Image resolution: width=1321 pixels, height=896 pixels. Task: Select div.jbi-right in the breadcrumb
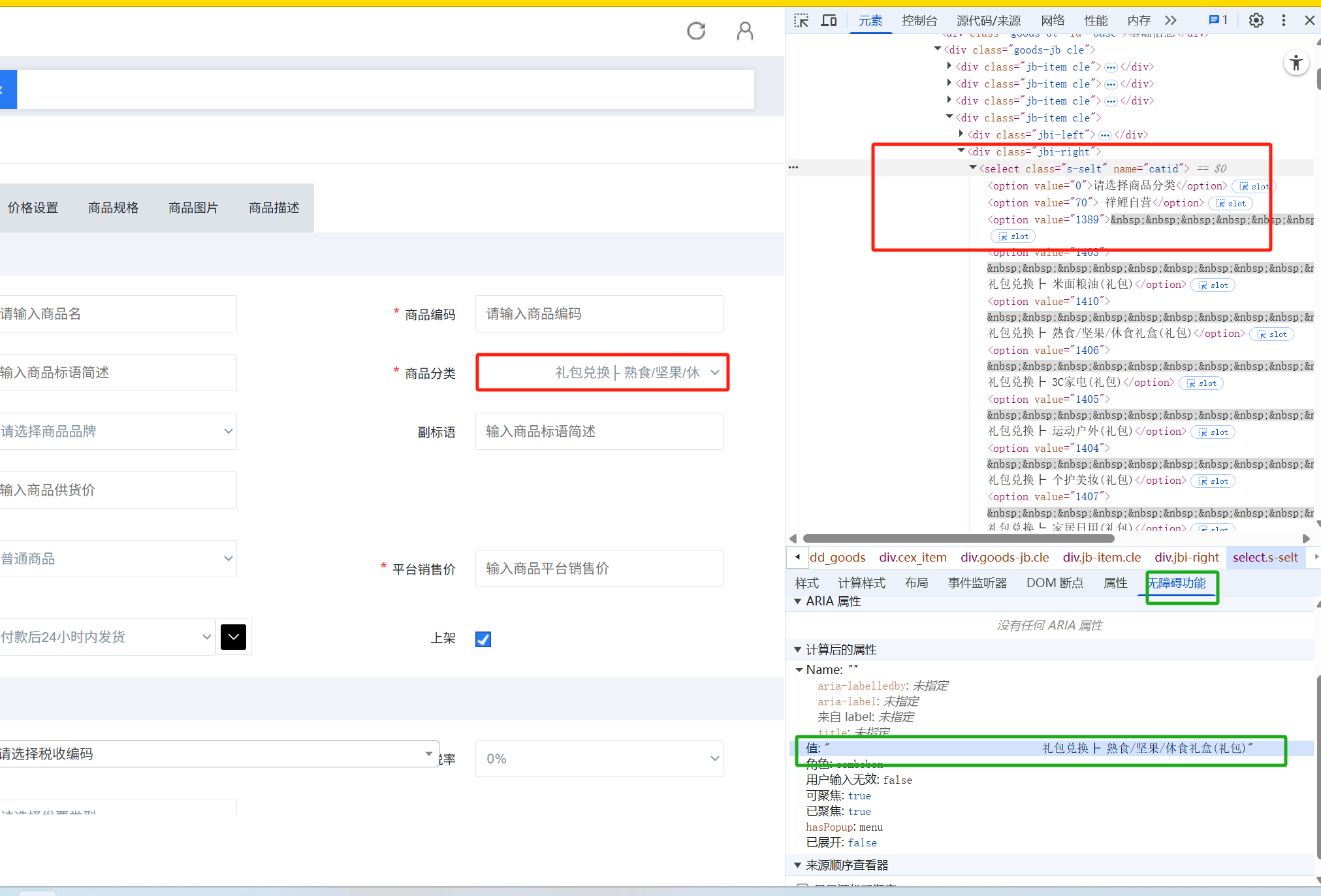[x=1186, y=557]
